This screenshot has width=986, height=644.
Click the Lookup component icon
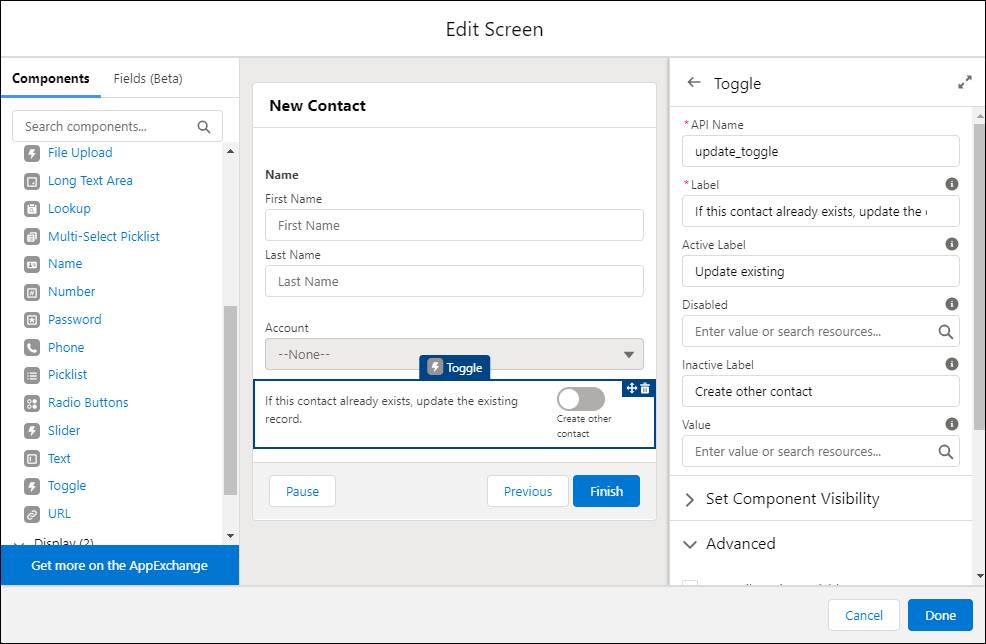(x=31, y=208)
